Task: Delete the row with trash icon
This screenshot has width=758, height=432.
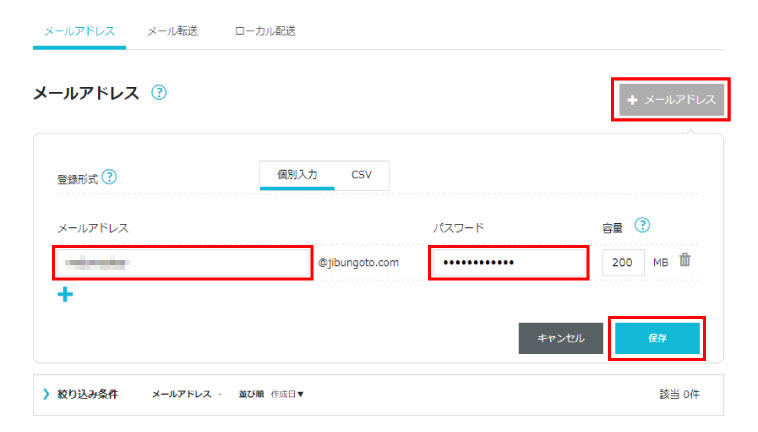Action: tap(685, 260)
